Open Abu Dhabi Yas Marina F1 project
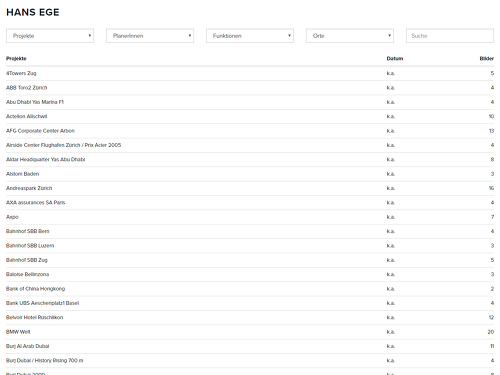Screen dimensions: 500x375 [35, 102]
